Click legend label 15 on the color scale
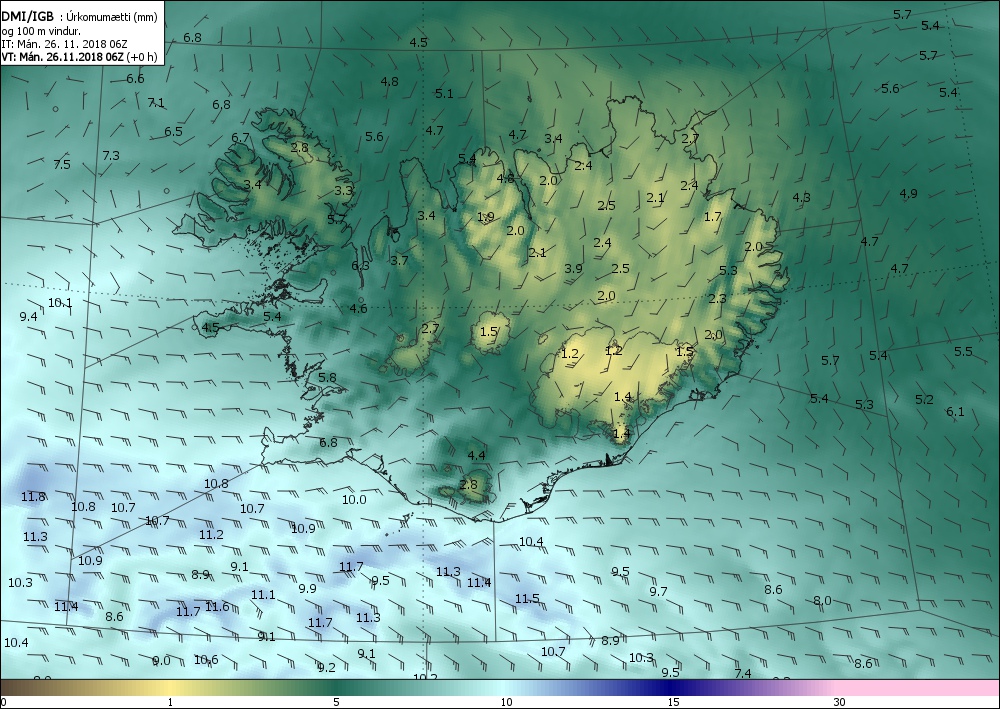 673,702
